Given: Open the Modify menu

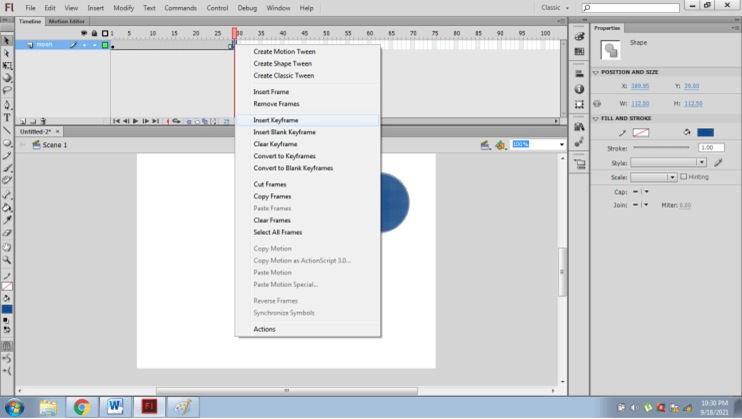Looking at the screenshot, I should [x=124, y=8].
